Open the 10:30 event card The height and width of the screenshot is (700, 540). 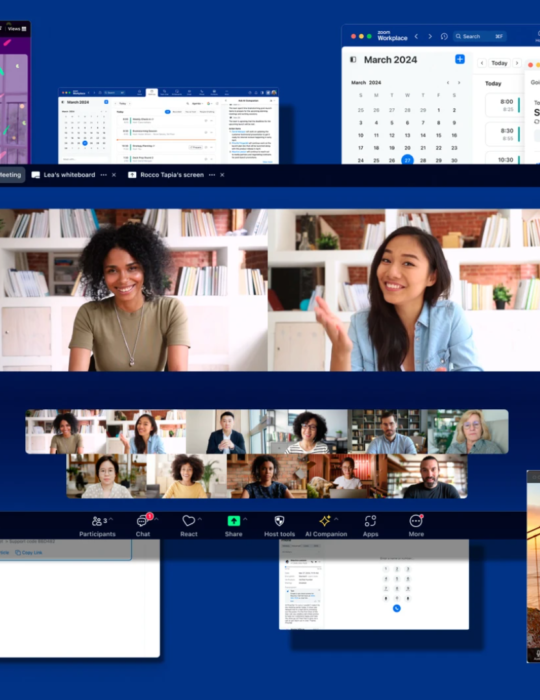coord(505,158)
